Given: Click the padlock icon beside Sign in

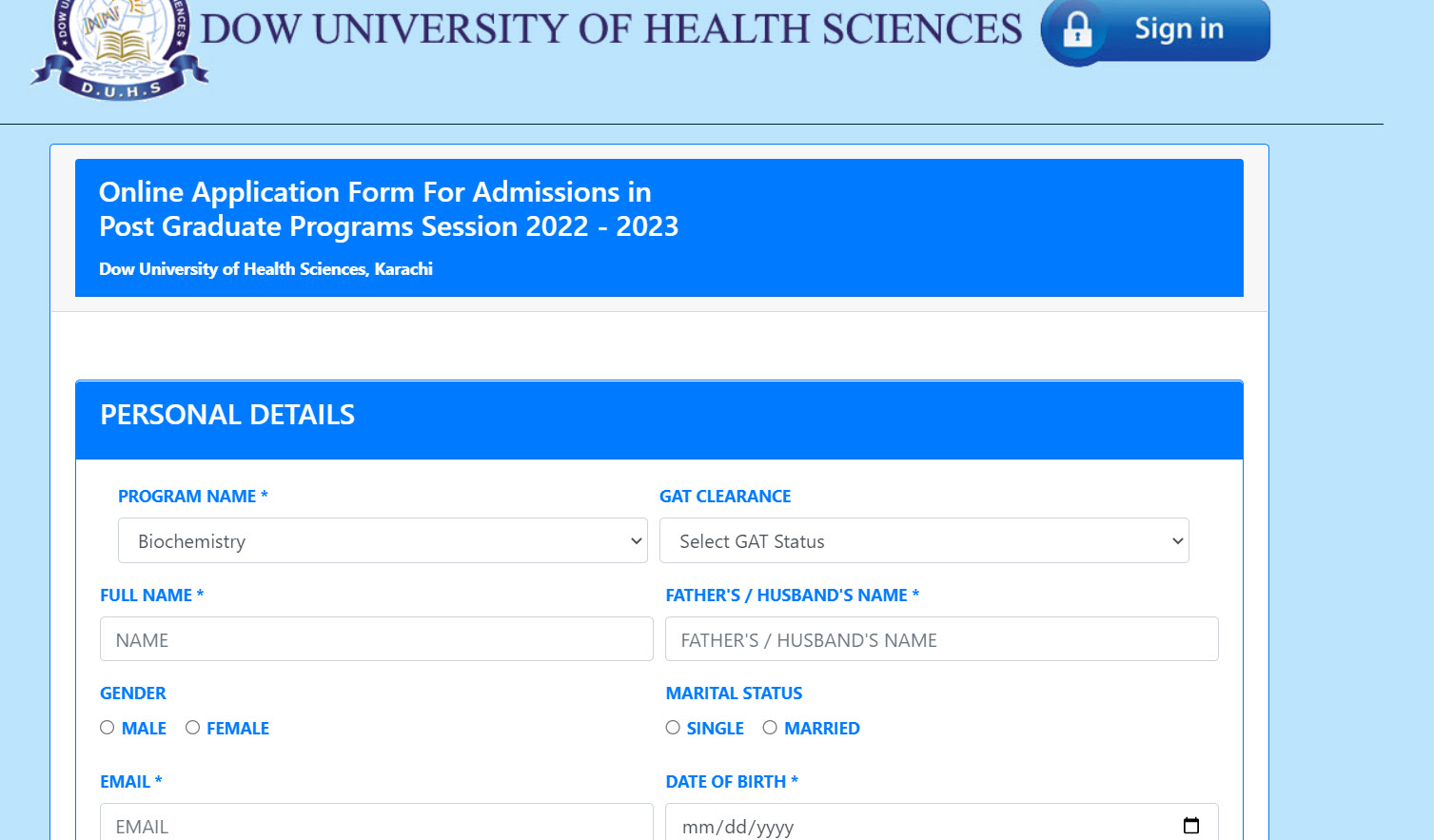Looking at the screenshot, I should tap(1078, 30).
